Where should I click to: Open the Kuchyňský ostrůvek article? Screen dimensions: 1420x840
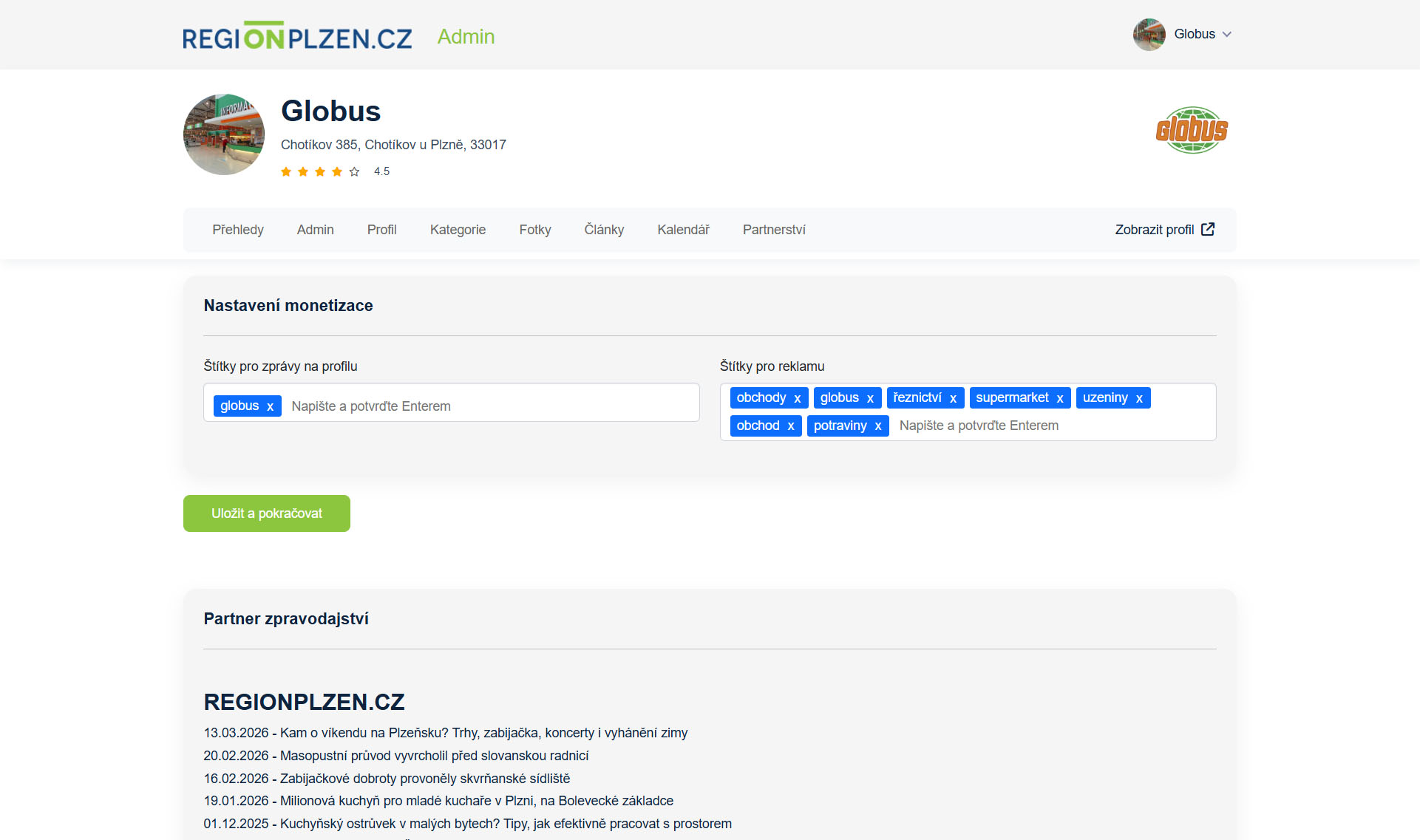468,824
